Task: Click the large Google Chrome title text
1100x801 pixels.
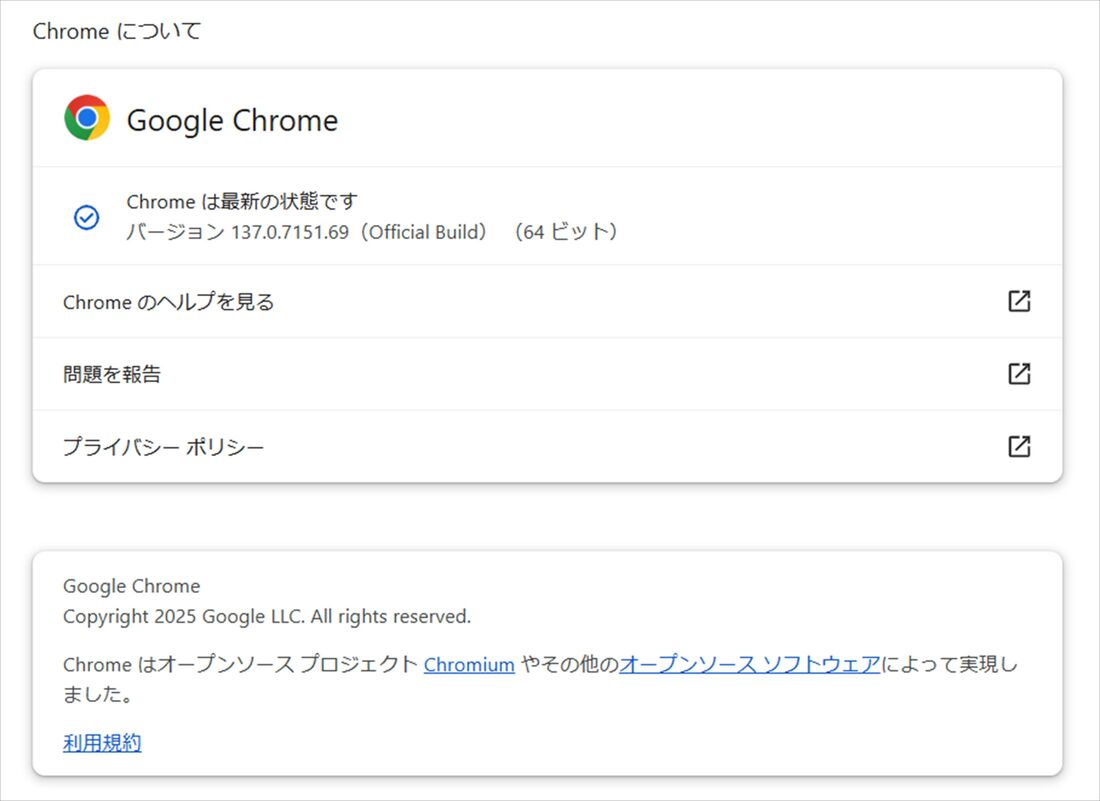Action: pos(232,121)
